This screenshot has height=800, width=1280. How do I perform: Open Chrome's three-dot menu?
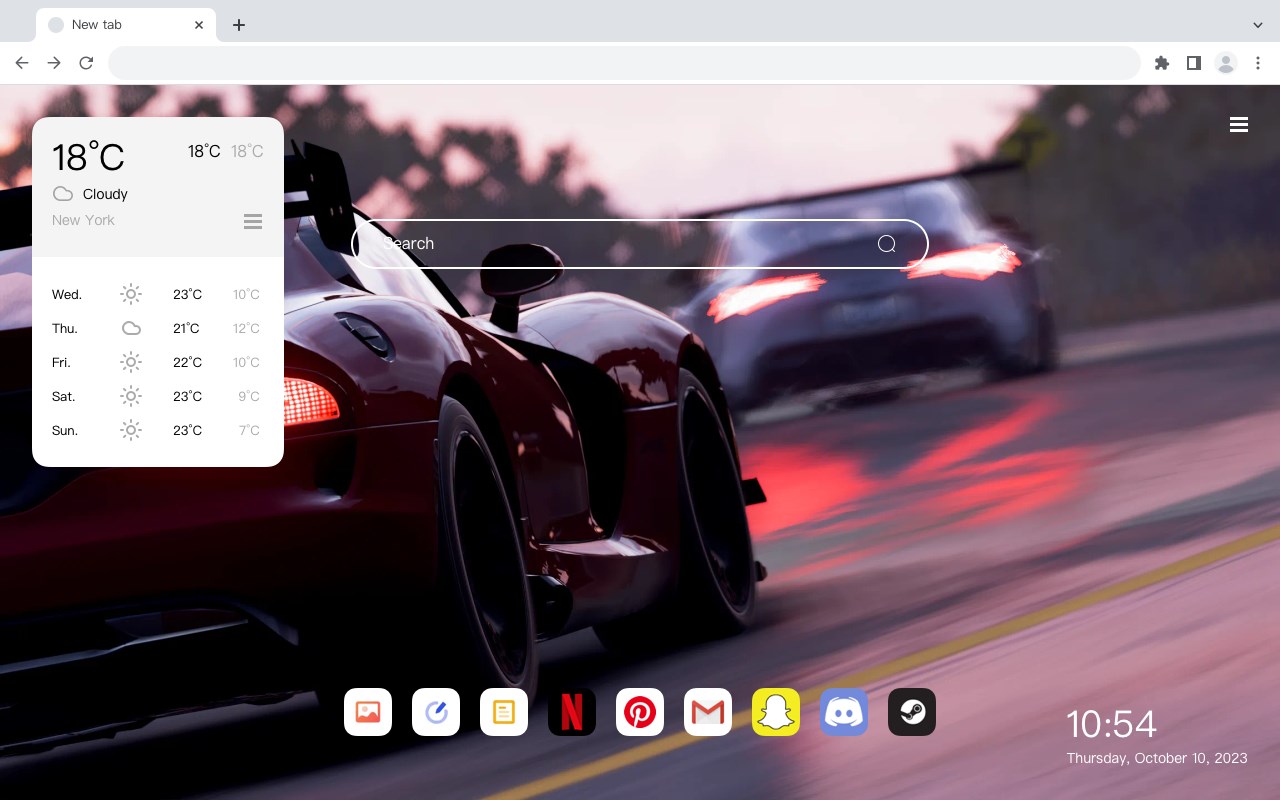1258,63
